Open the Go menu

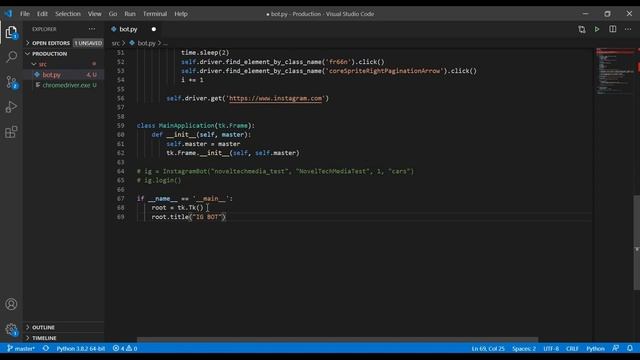(x=113, y=13)
